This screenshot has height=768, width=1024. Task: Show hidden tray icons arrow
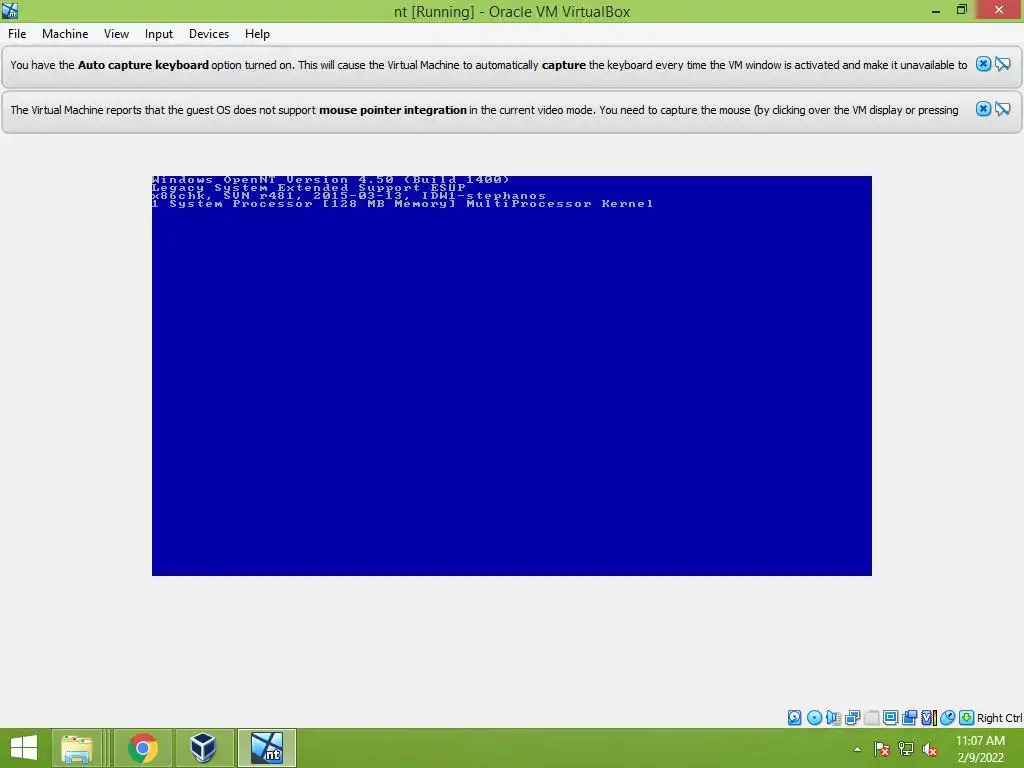coord(857,749)
